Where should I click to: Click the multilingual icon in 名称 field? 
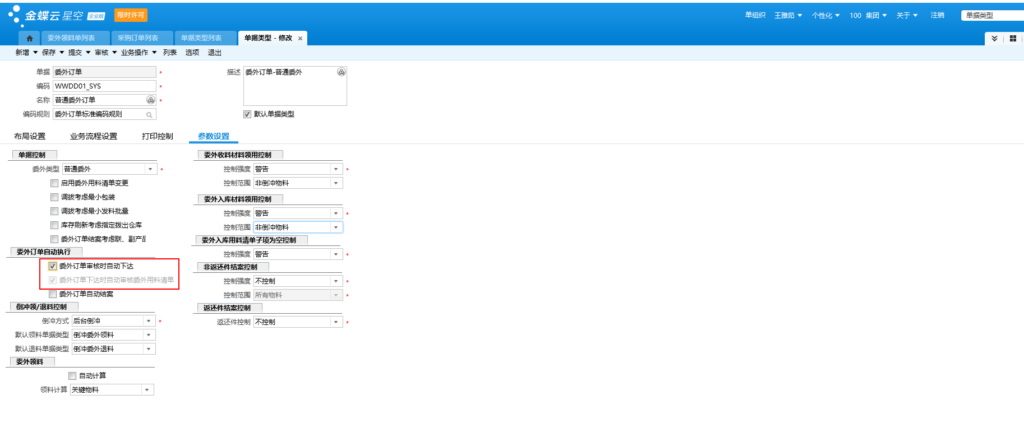(x=150, y=100)
